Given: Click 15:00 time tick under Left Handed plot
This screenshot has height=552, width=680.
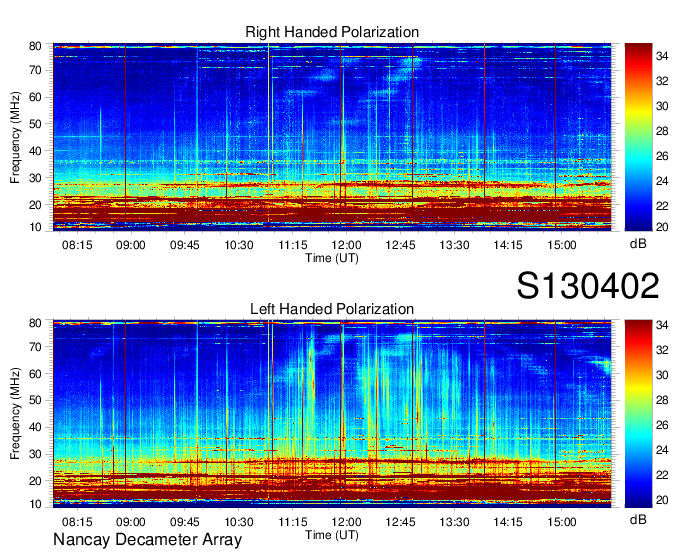Looking at the screenshot, I should pyautogui.click(x=562, y=522).
